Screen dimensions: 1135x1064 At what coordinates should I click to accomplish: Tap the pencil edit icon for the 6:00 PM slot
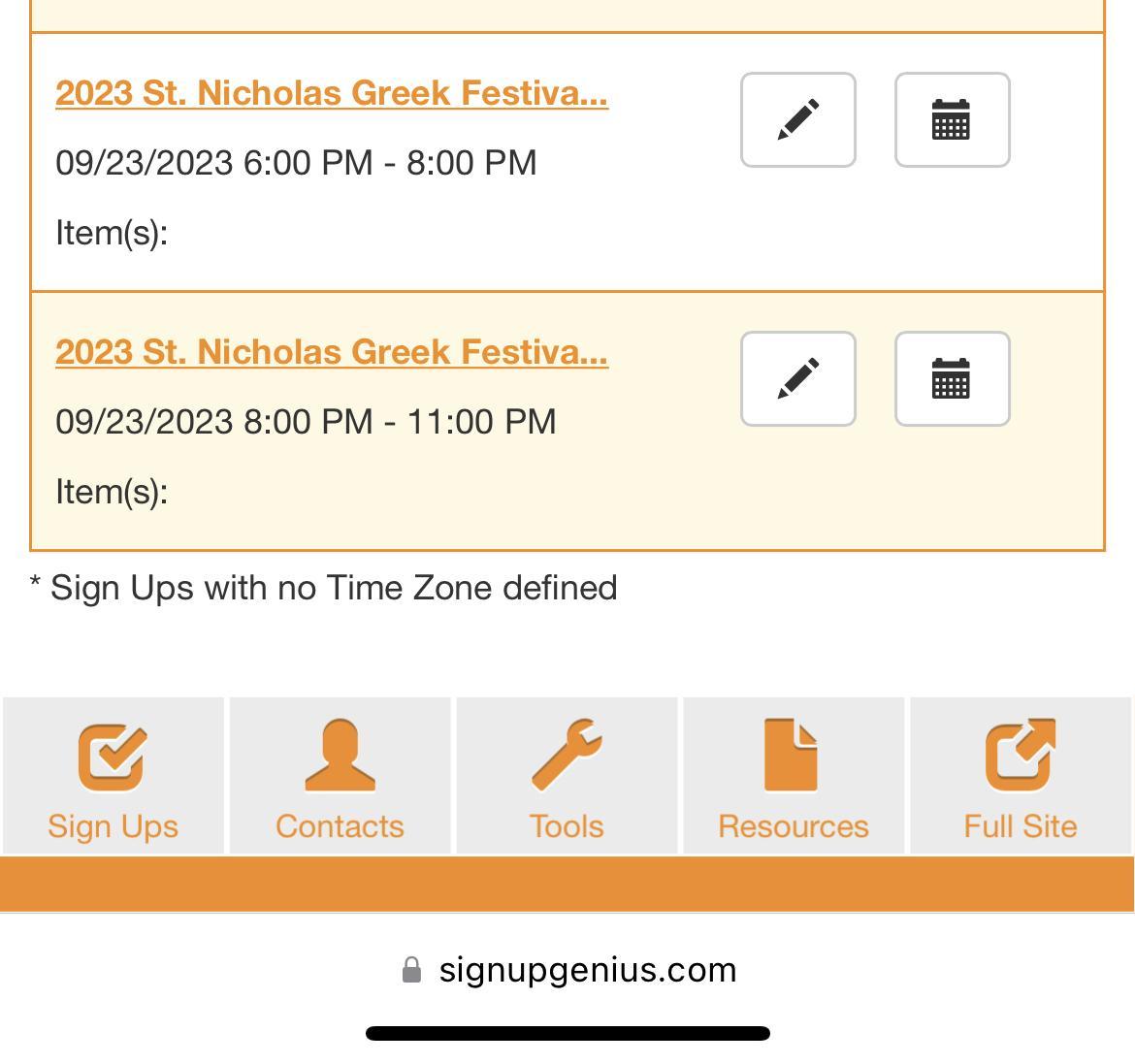[x=797, y=119]
